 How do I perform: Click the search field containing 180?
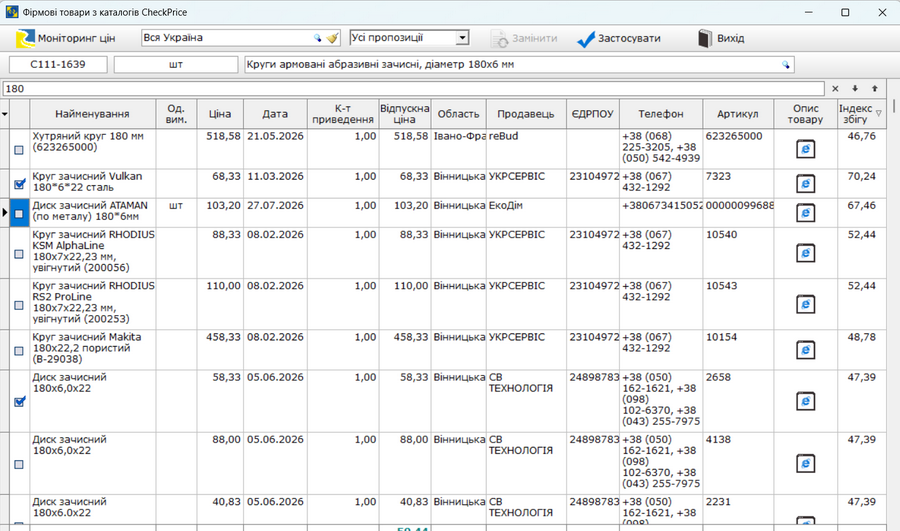point(413,88)
